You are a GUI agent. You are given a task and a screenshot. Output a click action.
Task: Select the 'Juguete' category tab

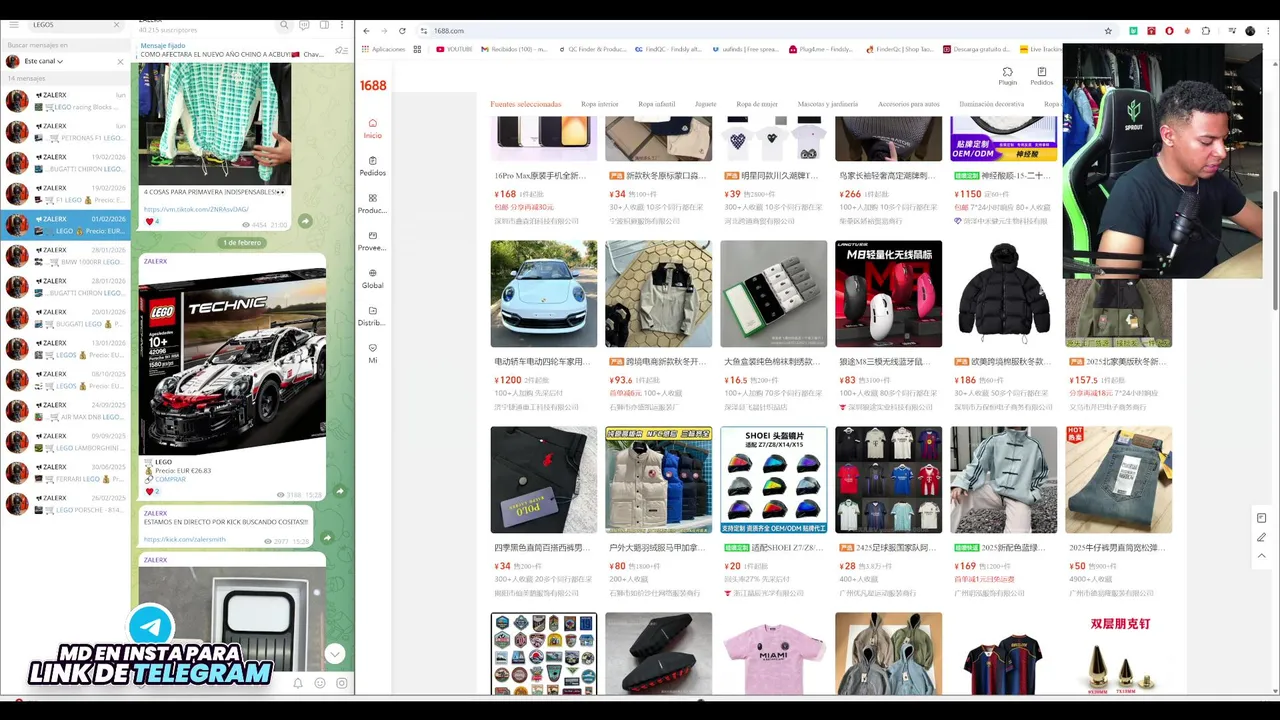(x=706, y=104)
